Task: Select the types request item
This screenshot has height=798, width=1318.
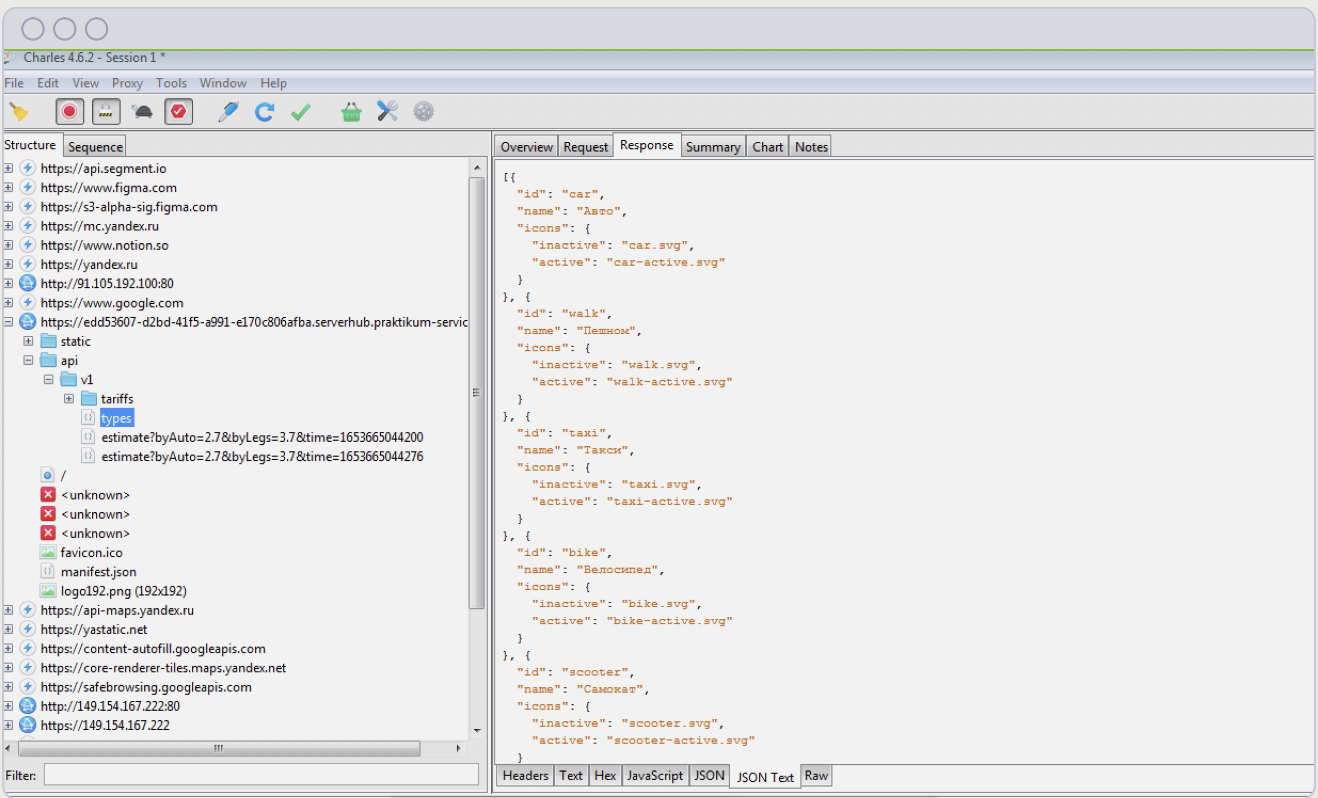Action: pos(116,418)
